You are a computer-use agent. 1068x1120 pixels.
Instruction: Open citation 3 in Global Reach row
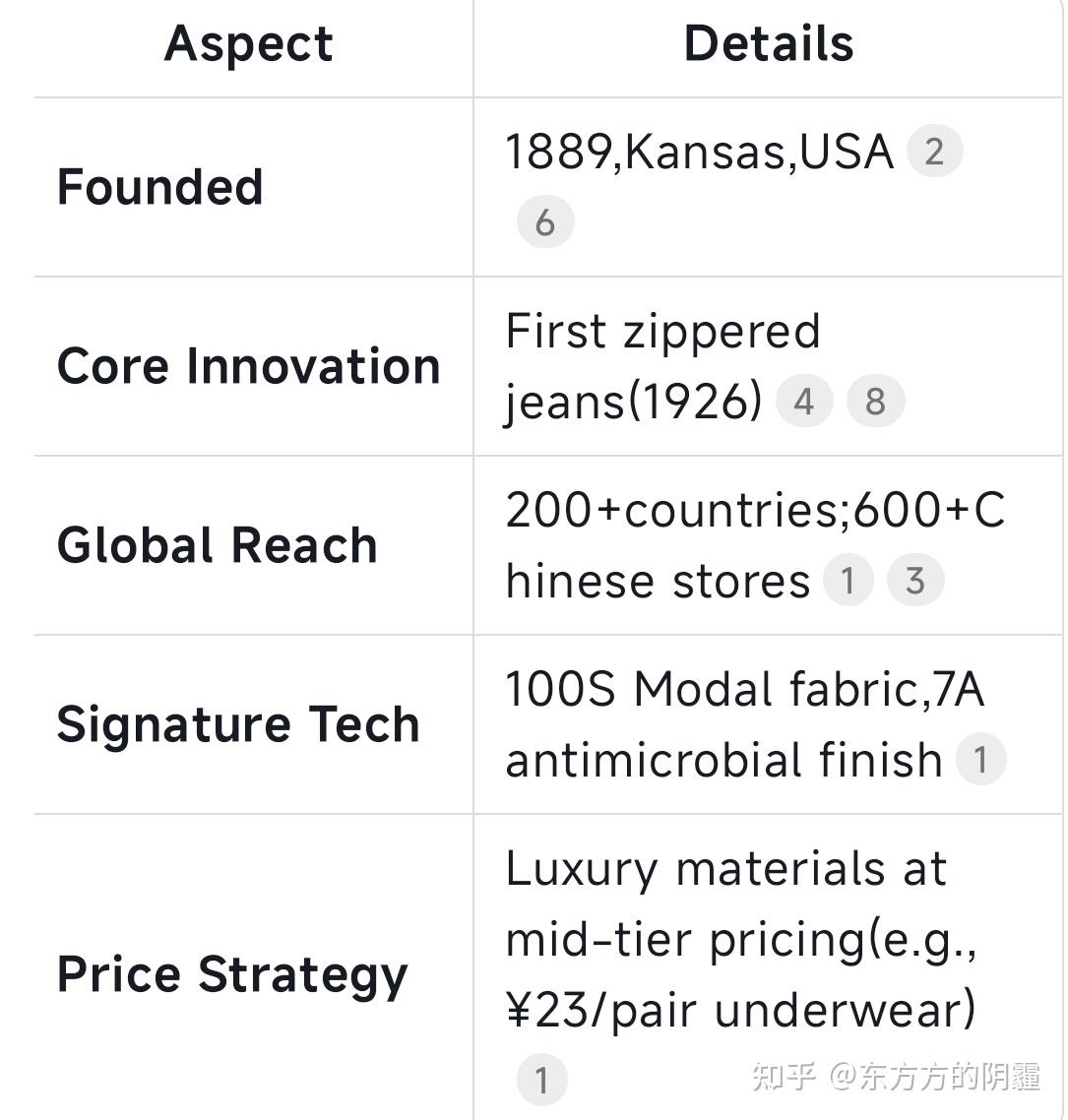click(915, 580)
